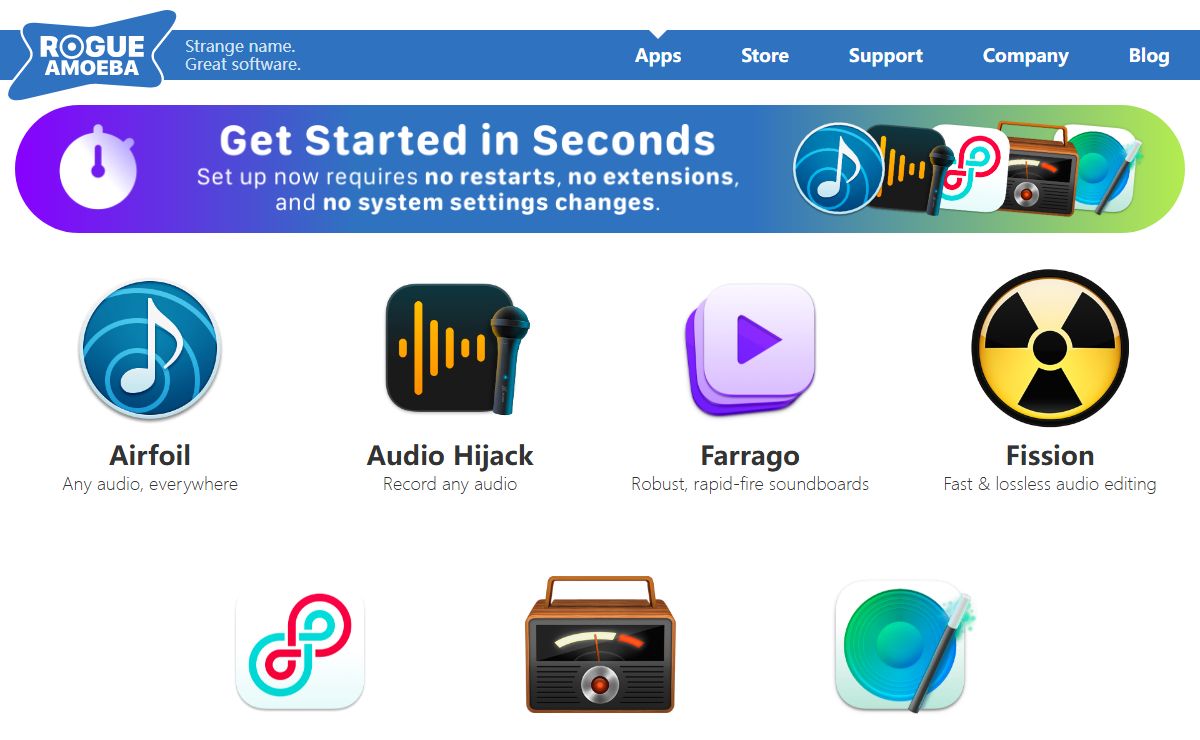This screenshot has height=740, width=1200.
Task: Click the Airfoil music note icon
Action: (x=150, y=349)
